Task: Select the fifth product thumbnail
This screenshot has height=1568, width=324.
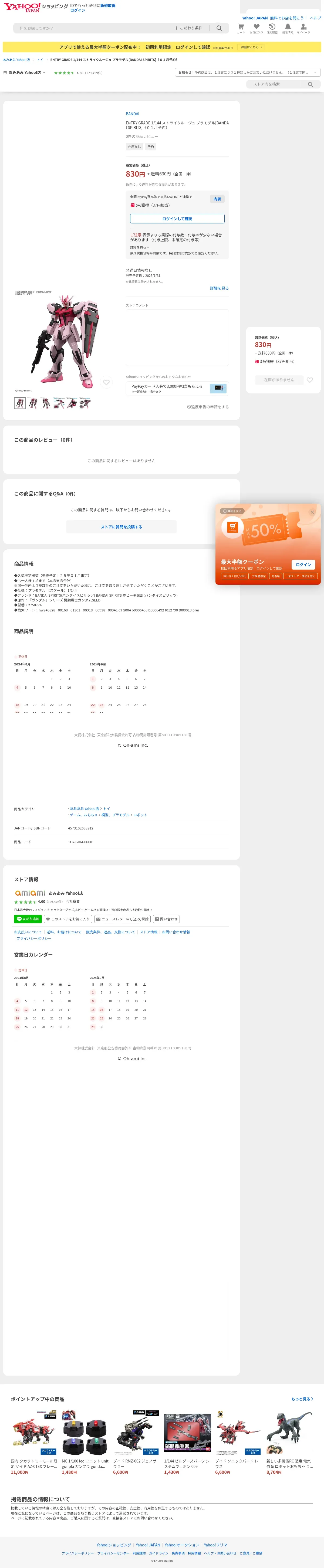Action: (72, 403)
